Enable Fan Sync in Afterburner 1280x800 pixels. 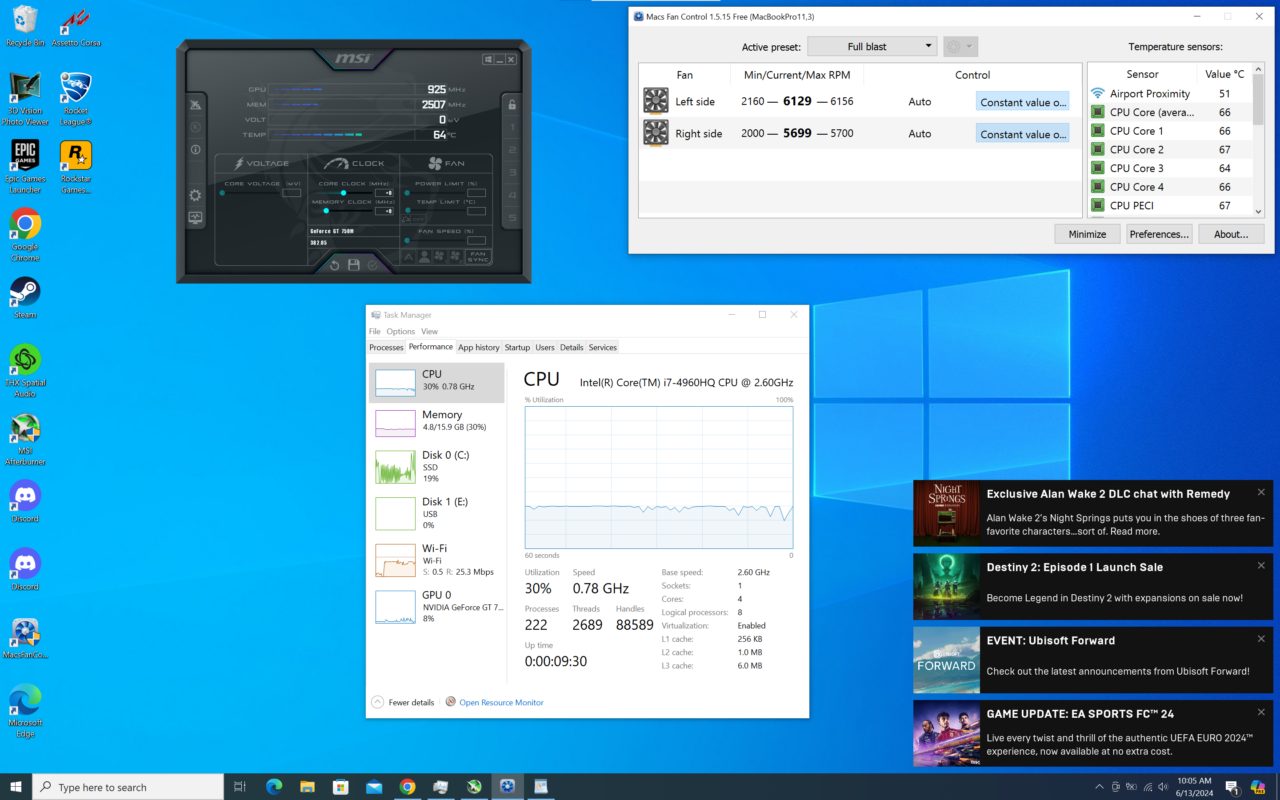coord(480,258)
